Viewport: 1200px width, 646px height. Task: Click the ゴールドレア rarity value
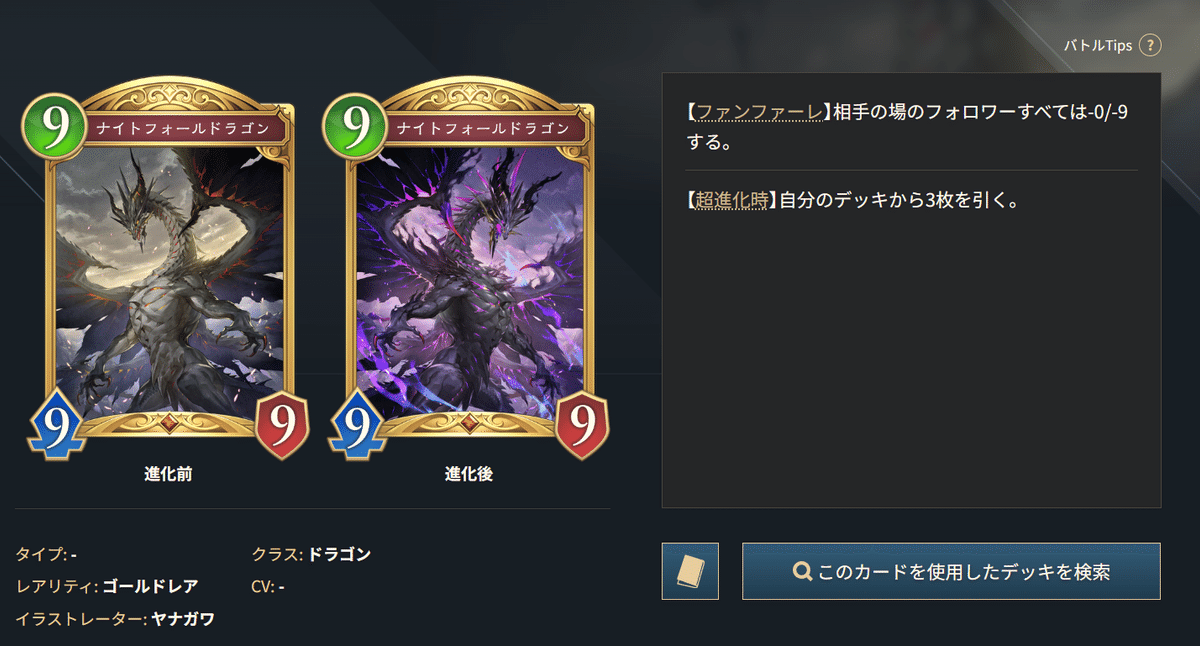point(150,586)
